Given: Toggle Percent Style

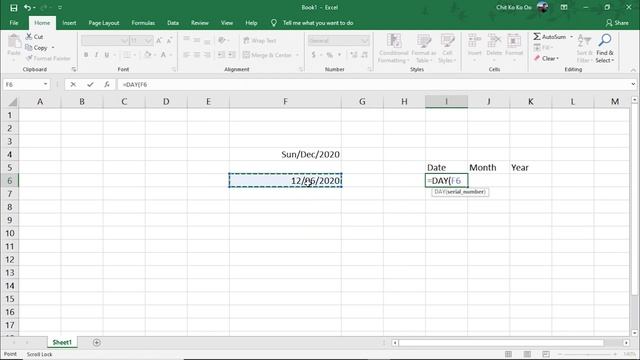Looking at the screenshot, I should 329,55.
